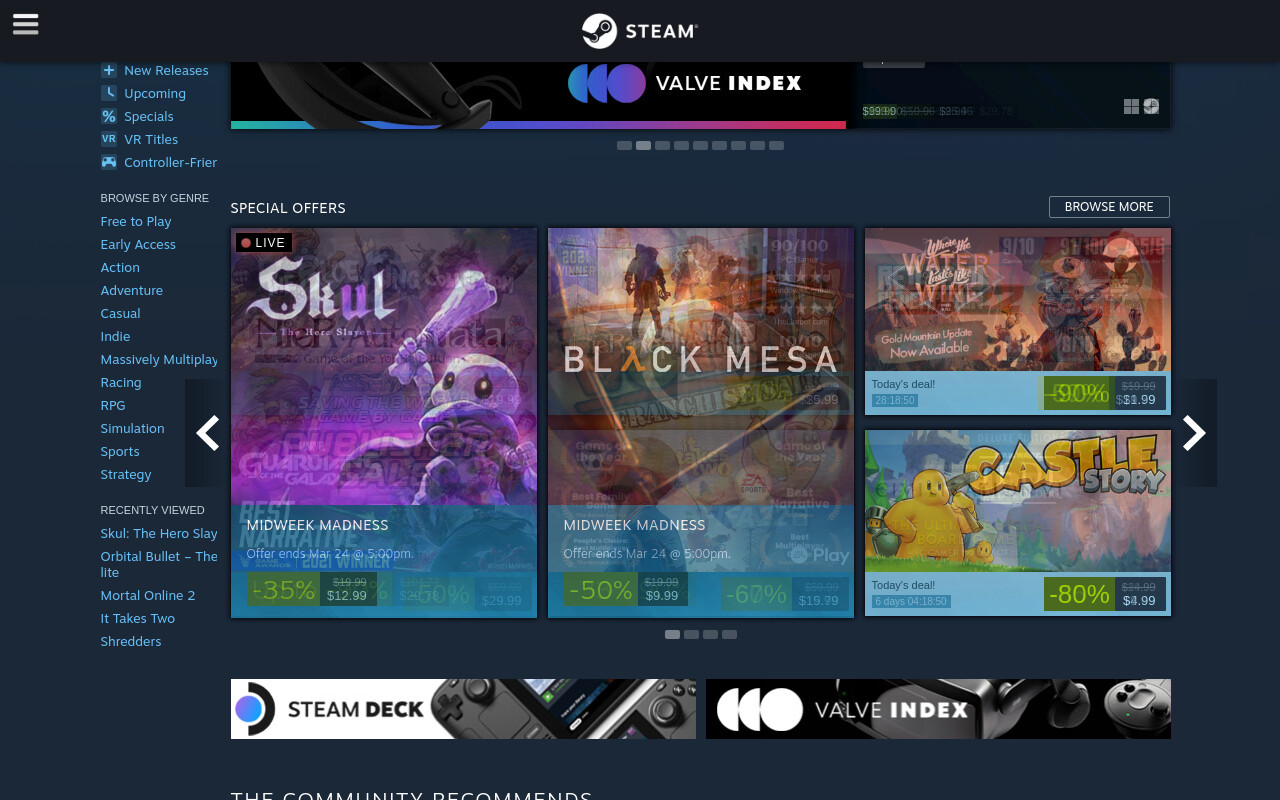
Task: Click the Browse More button
Action: point(1109,207)
